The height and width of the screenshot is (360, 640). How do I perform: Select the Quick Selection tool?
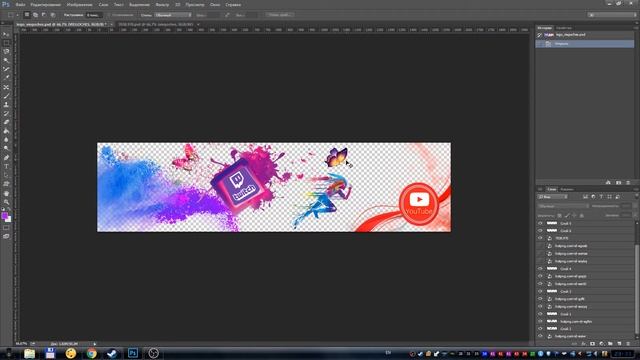click(6, 60)
